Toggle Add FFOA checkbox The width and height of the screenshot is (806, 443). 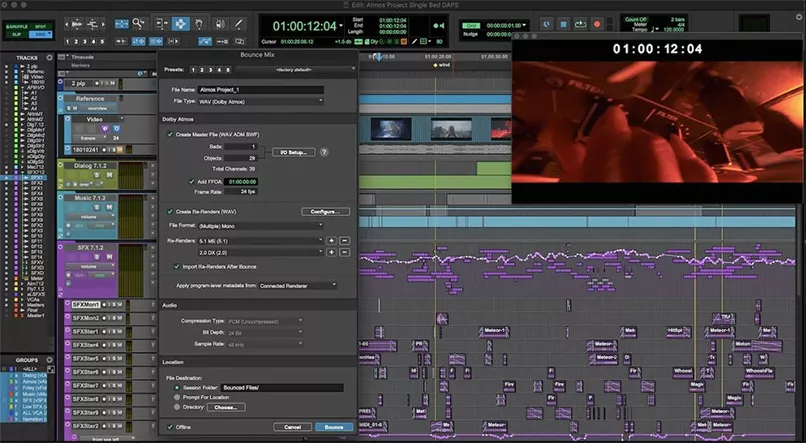[192, 182]
